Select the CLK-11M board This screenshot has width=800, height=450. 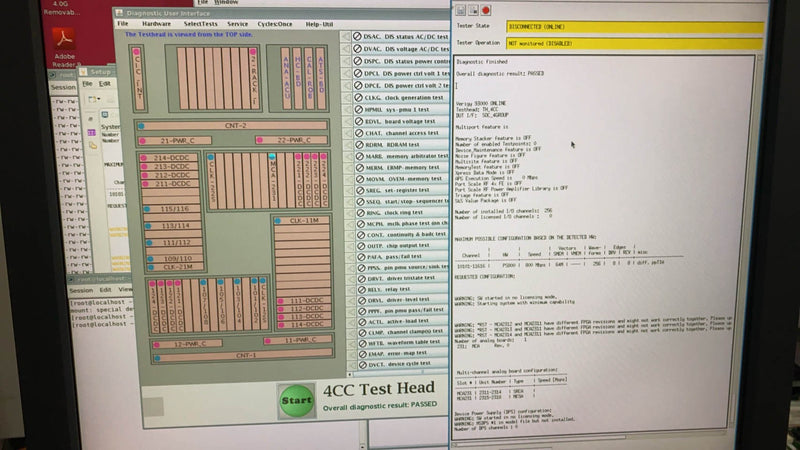(302, 220)
